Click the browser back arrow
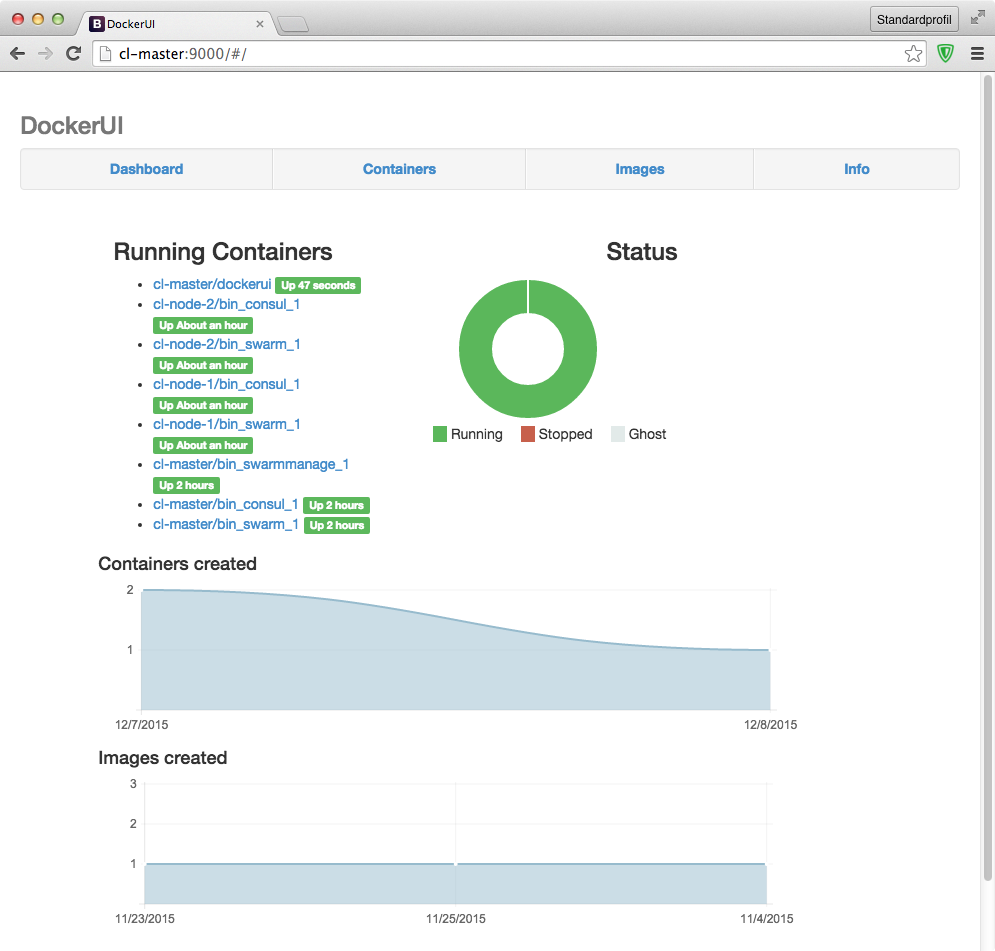The width and height of the screenshot is (995, 951). [17, 54]
